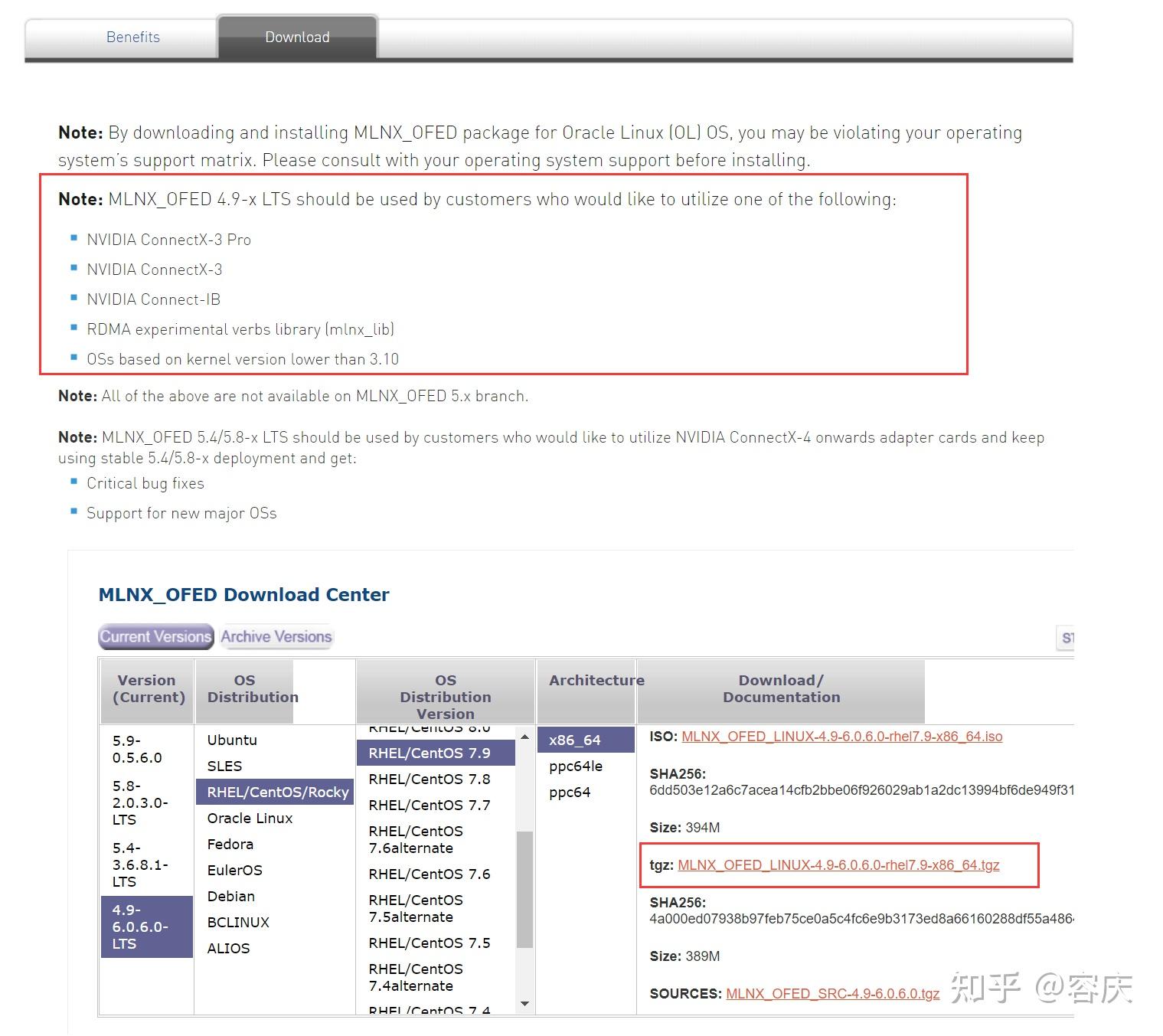
Task: Pick Debian as the OS distribution
Action: [230, 895]
